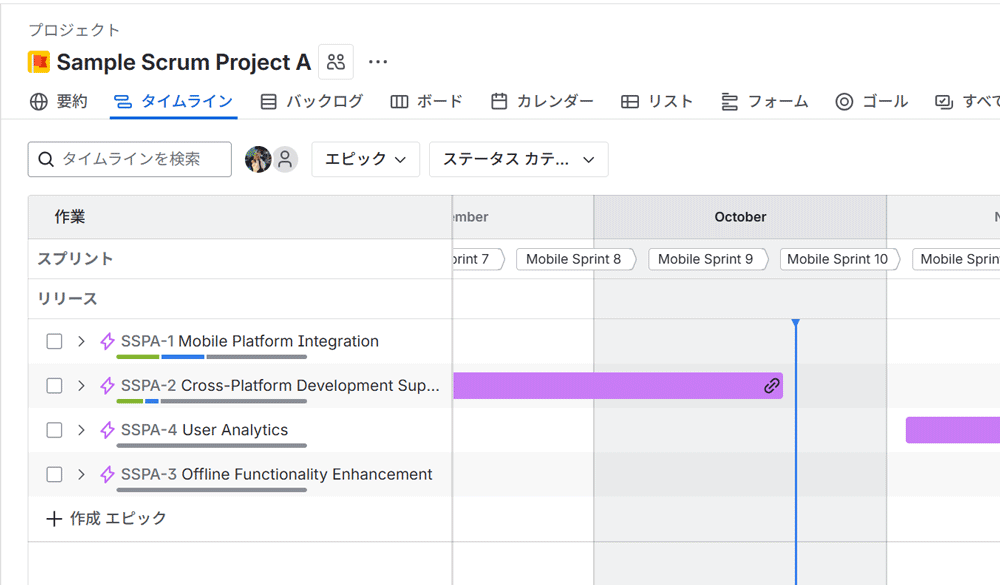Click 作成 エピック to create an epic

[x=107, y=518]
